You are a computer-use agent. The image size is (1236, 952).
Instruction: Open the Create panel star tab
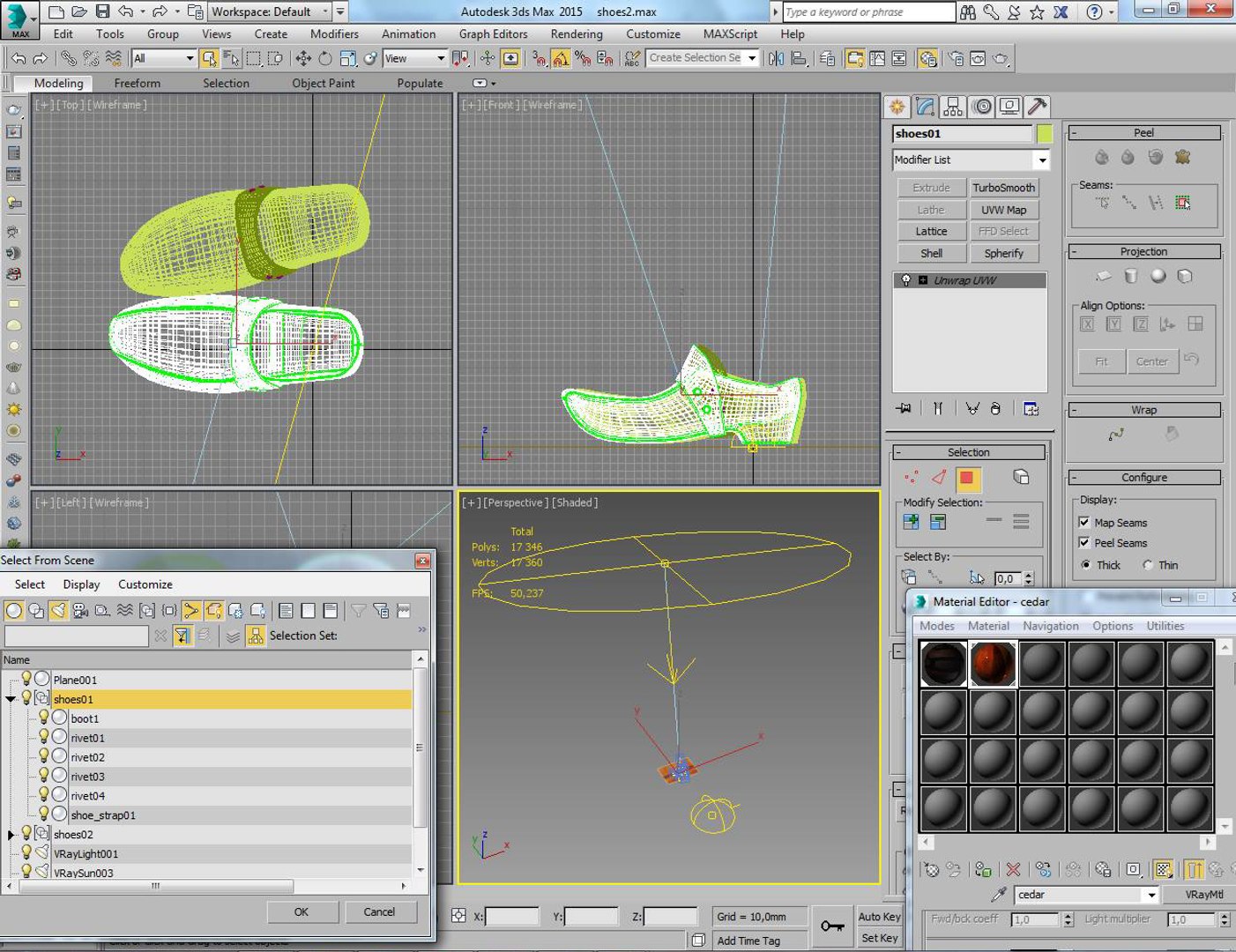tap(897, 107)
